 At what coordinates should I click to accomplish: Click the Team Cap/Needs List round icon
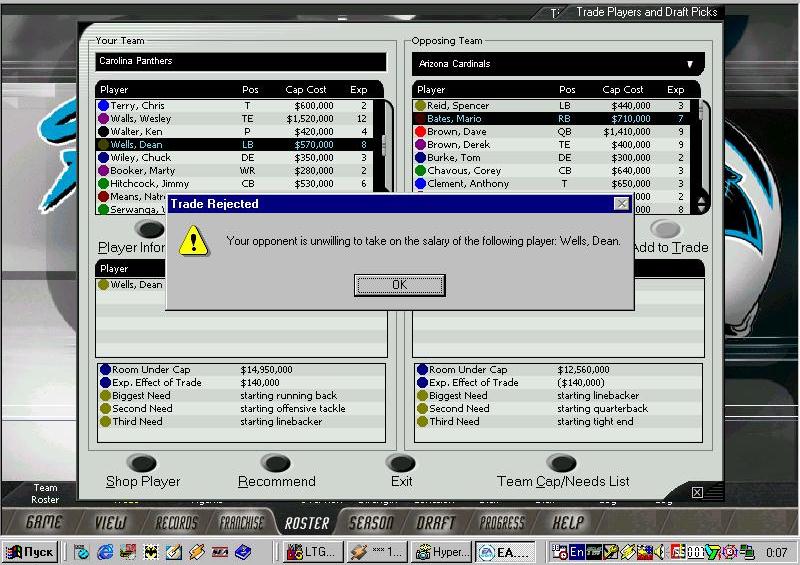(562, 464)
